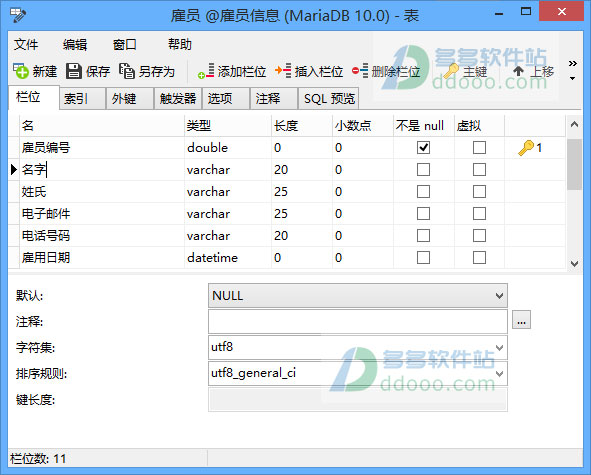Click the field list scroll up arrow
This screenshot has width=591, height=475.
coord(574,124)
